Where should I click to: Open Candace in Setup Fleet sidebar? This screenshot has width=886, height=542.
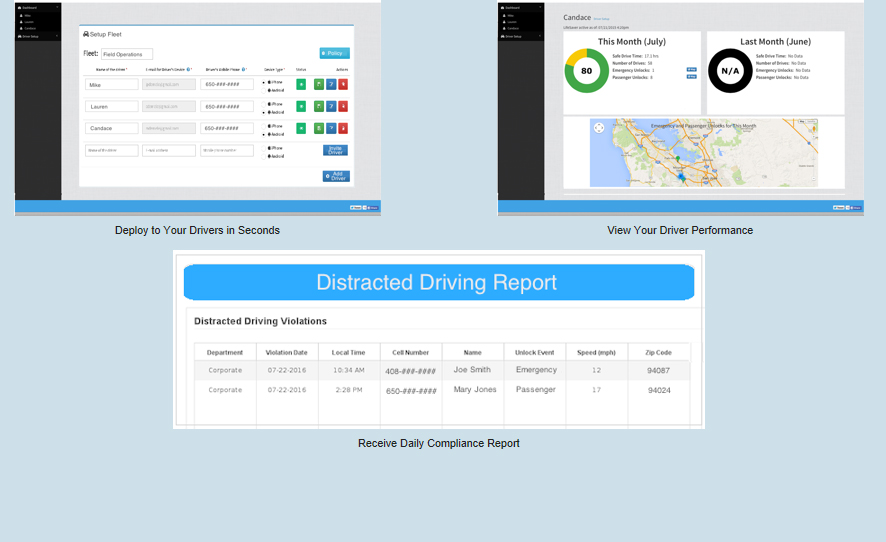coord(28,28)
